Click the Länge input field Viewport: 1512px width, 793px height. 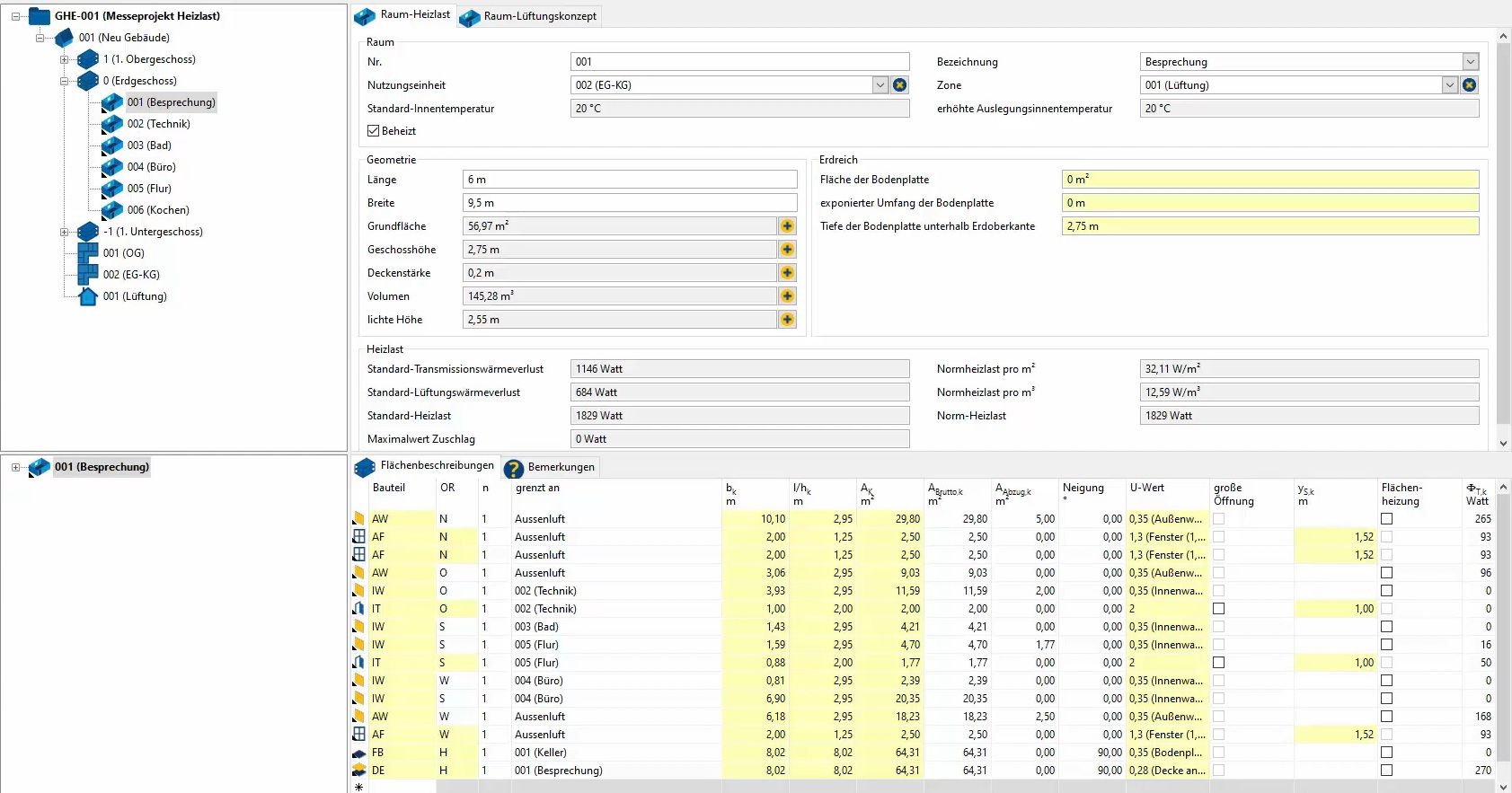pyautogui.click(x=630, y=180)
